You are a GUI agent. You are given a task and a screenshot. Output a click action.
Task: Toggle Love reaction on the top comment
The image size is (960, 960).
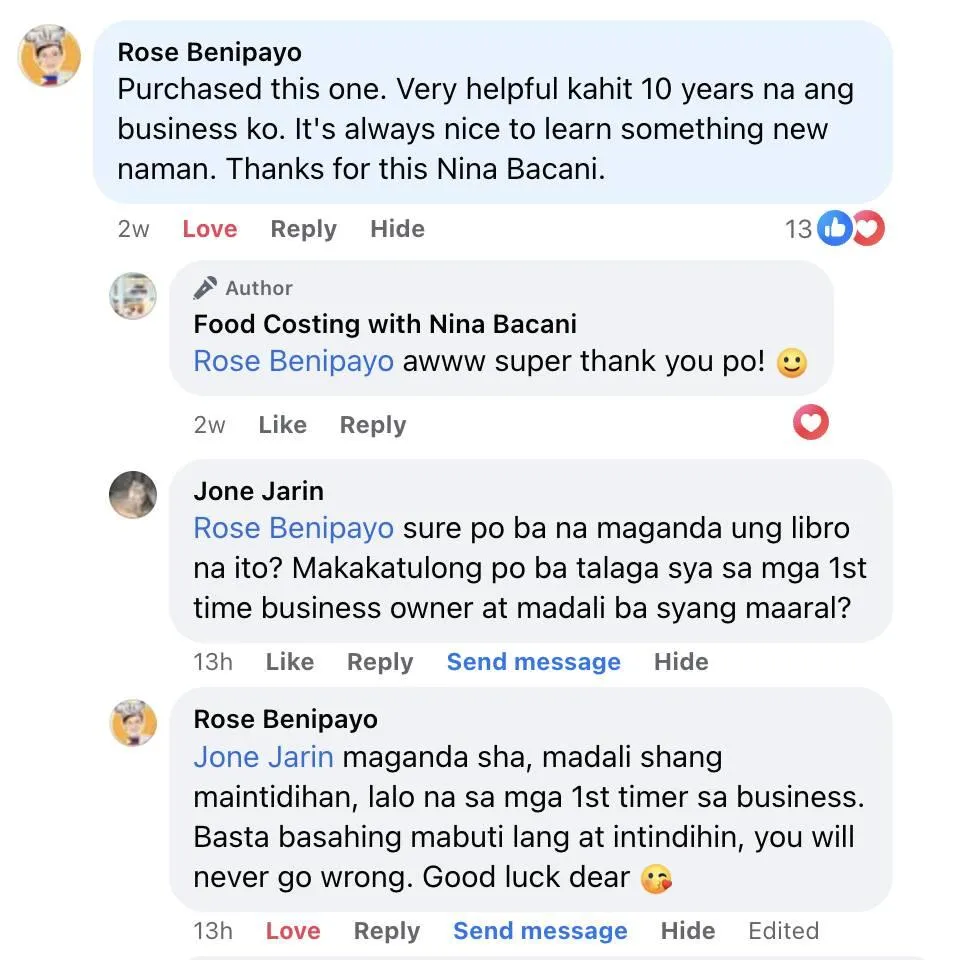click(x=210, y=229)
